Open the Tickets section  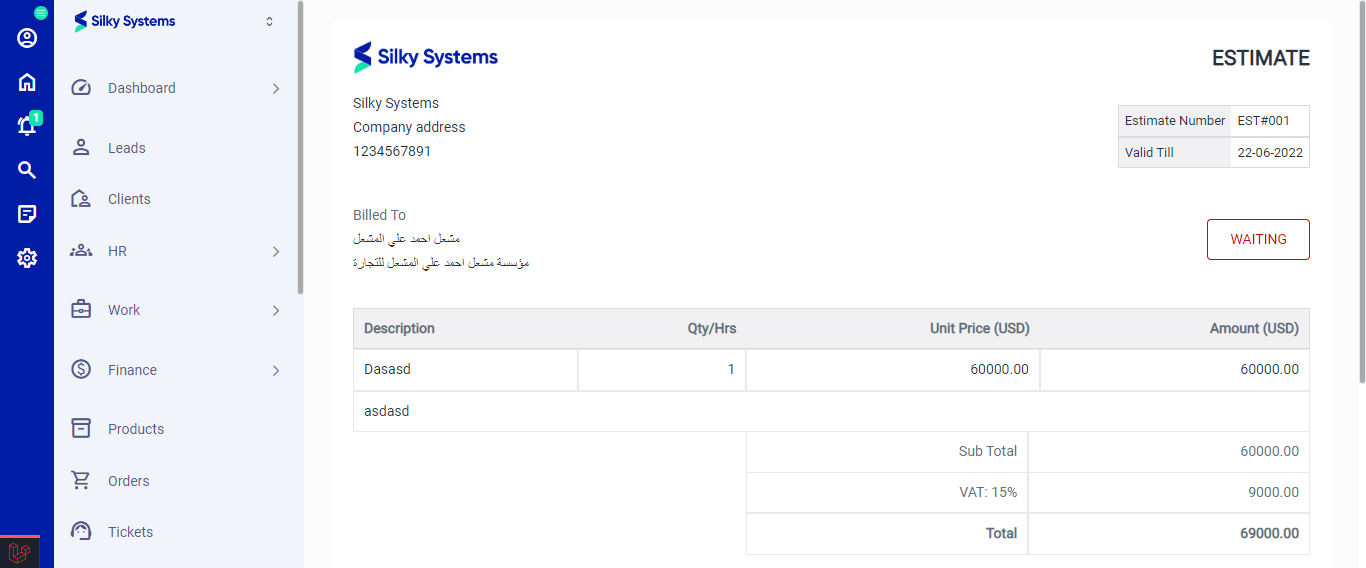(130, 532)
